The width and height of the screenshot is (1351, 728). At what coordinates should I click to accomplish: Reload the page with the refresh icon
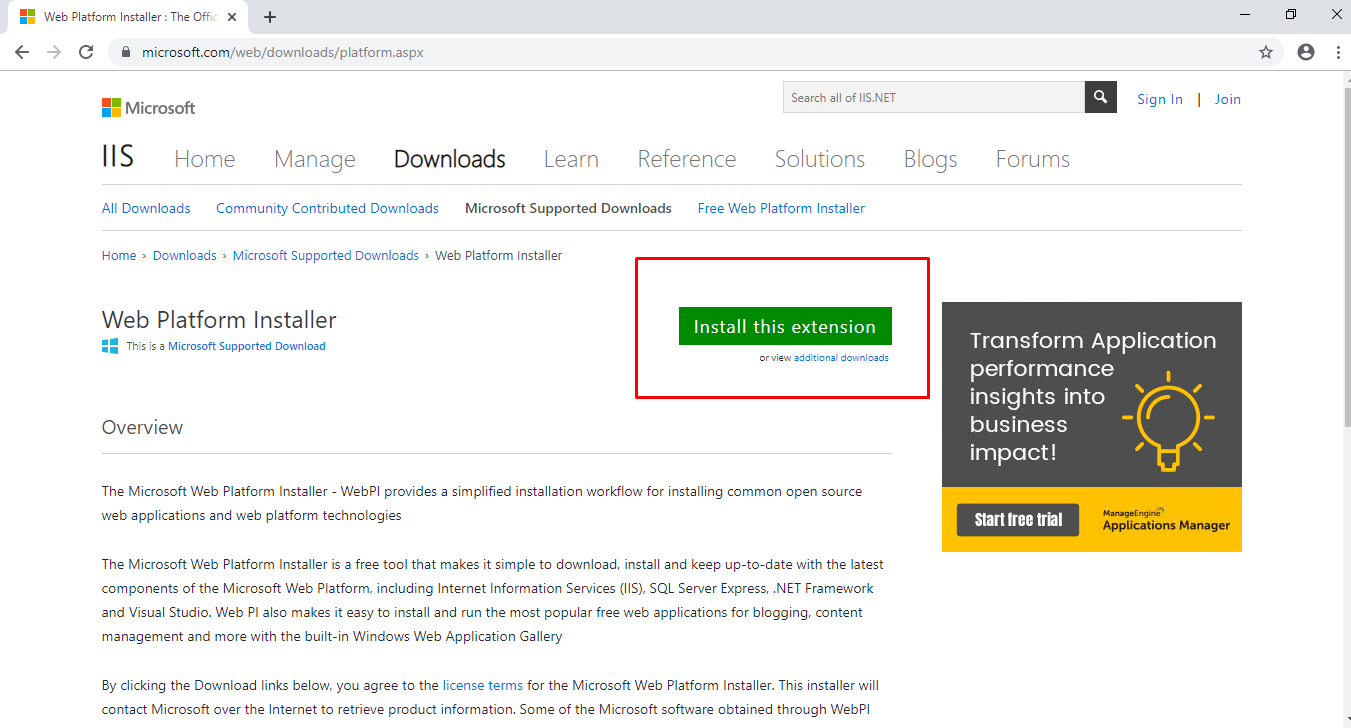point(86,52)
